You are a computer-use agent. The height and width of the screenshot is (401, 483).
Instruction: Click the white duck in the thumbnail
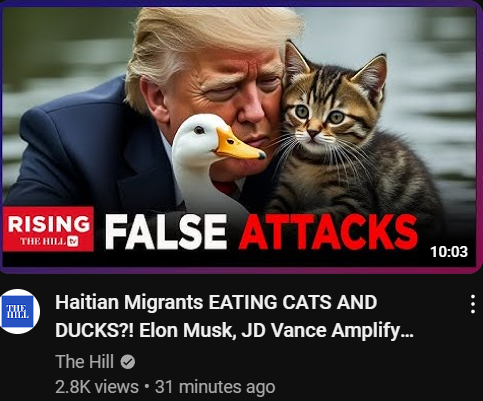[213, 160]
